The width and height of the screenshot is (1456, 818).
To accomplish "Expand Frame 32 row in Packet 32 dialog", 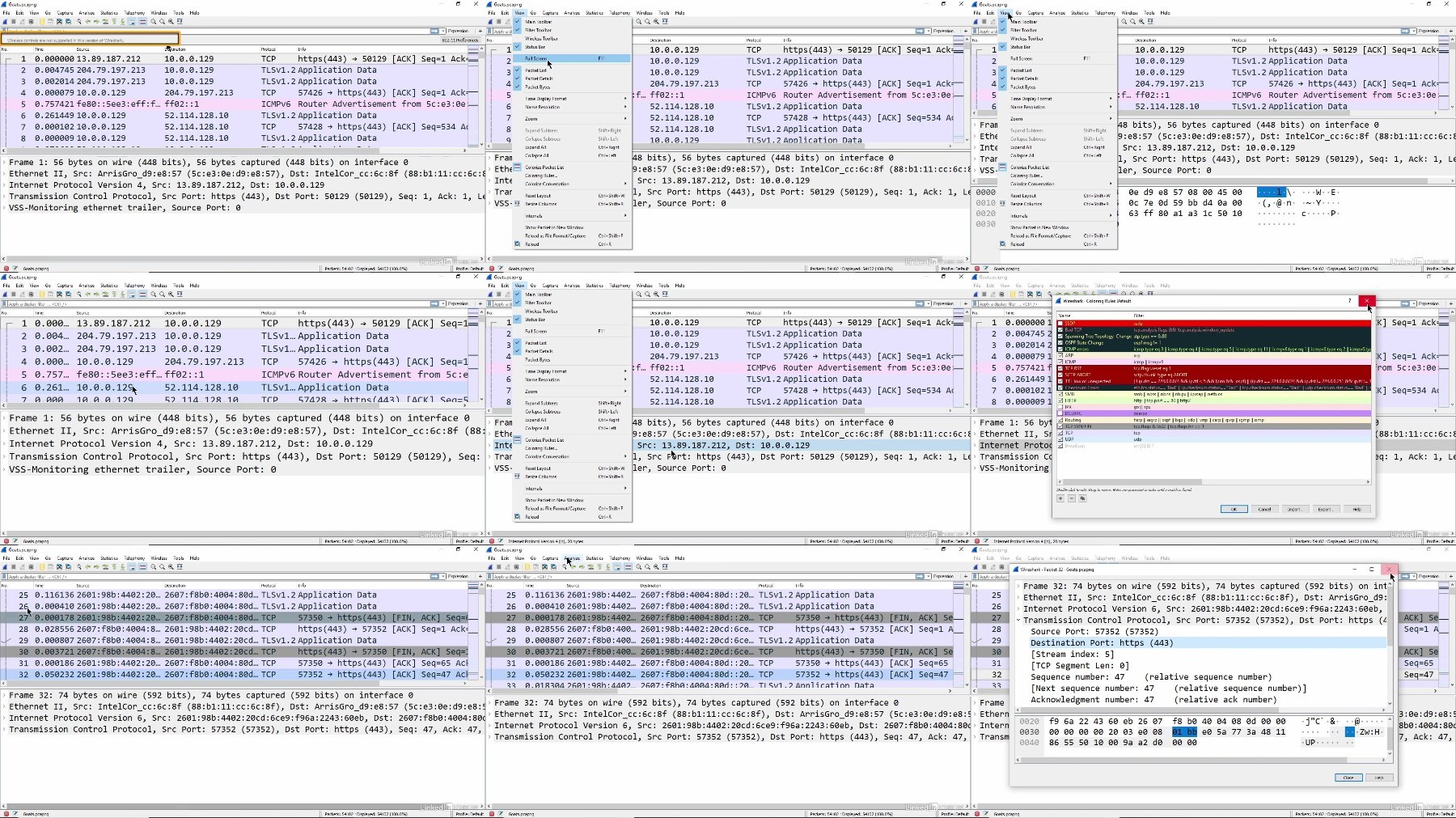I will pos(1018,587).
